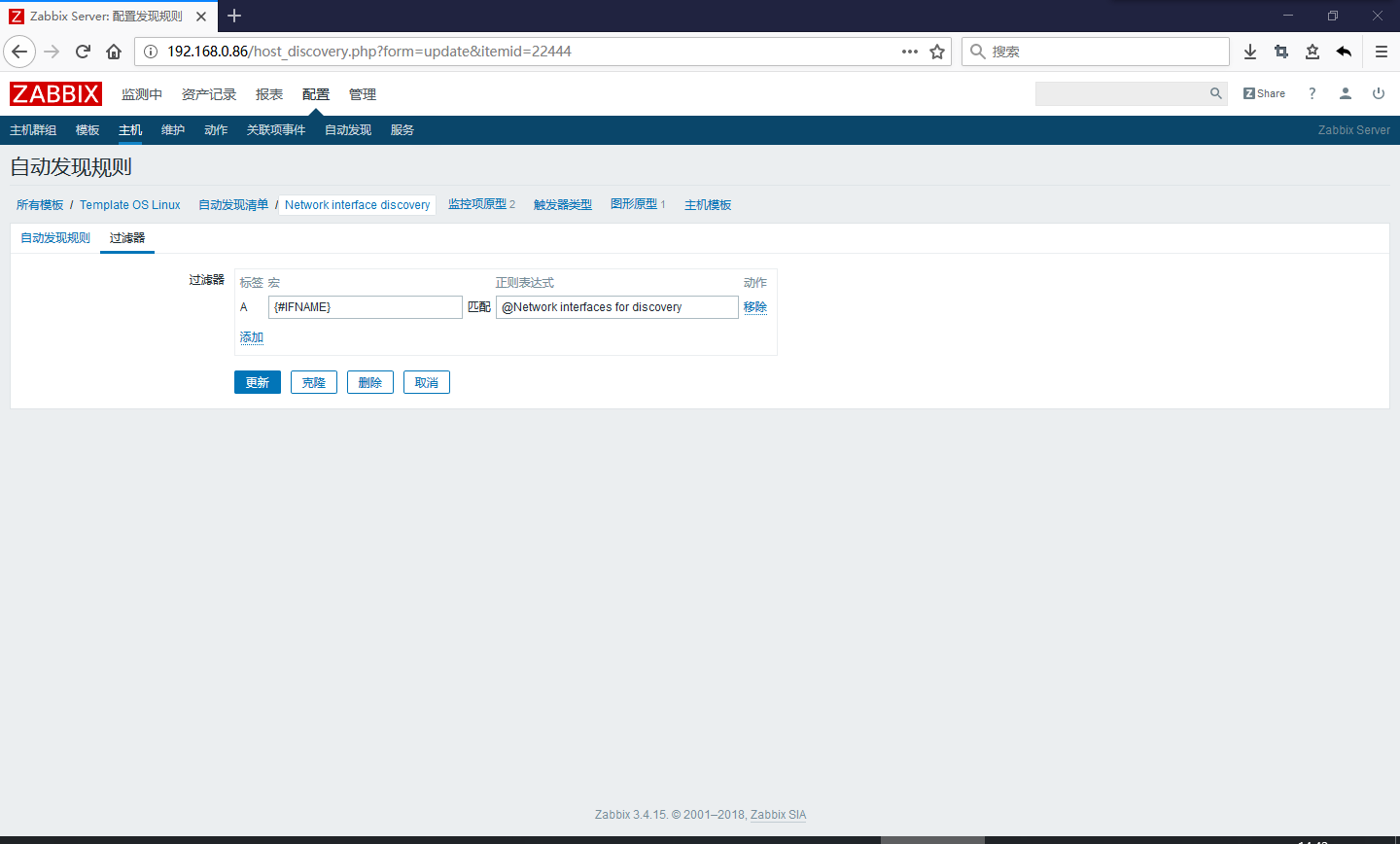This screenshot has width=1400, height=844.
Task: Open 主机模板 link
Action: tap(708, 205)
